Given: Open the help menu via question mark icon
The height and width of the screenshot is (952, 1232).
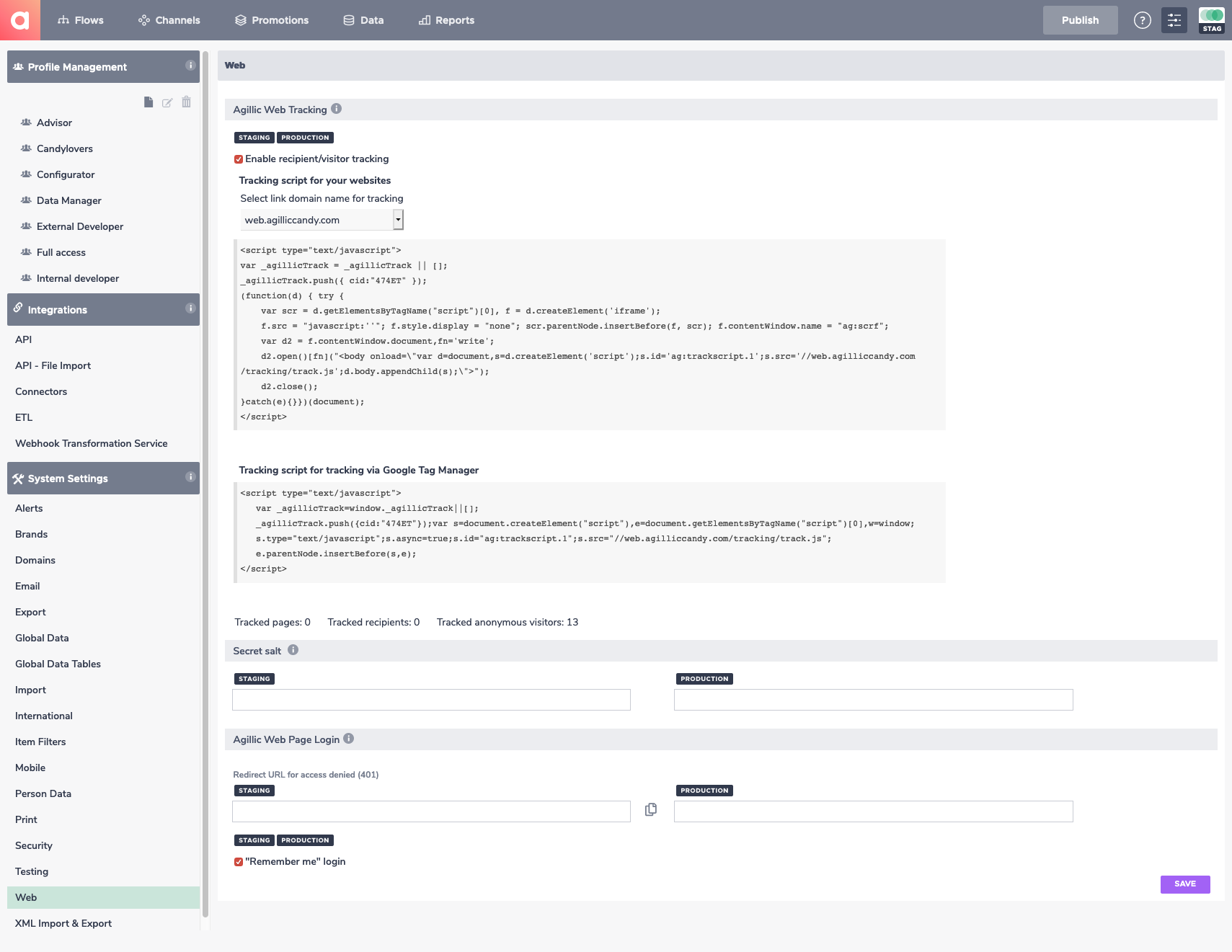Looking at the screenshot, I should click(1142, 20).
